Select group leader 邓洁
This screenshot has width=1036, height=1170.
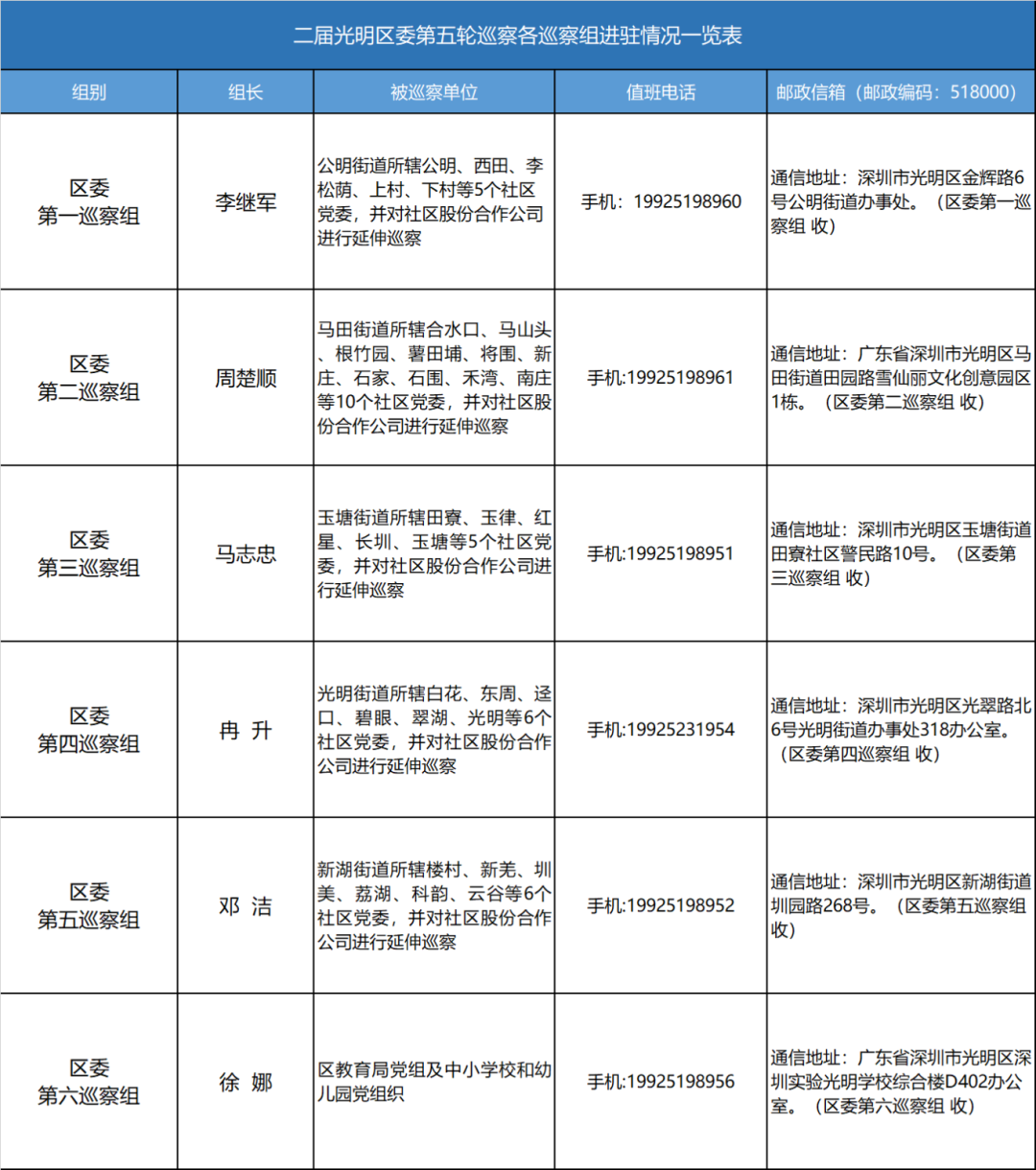tap(245, 905)
